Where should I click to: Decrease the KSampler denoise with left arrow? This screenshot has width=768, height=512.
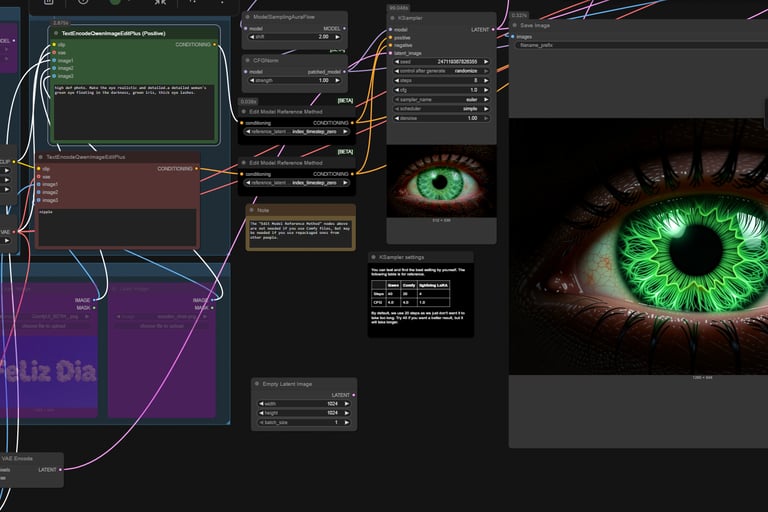[397, 118]
